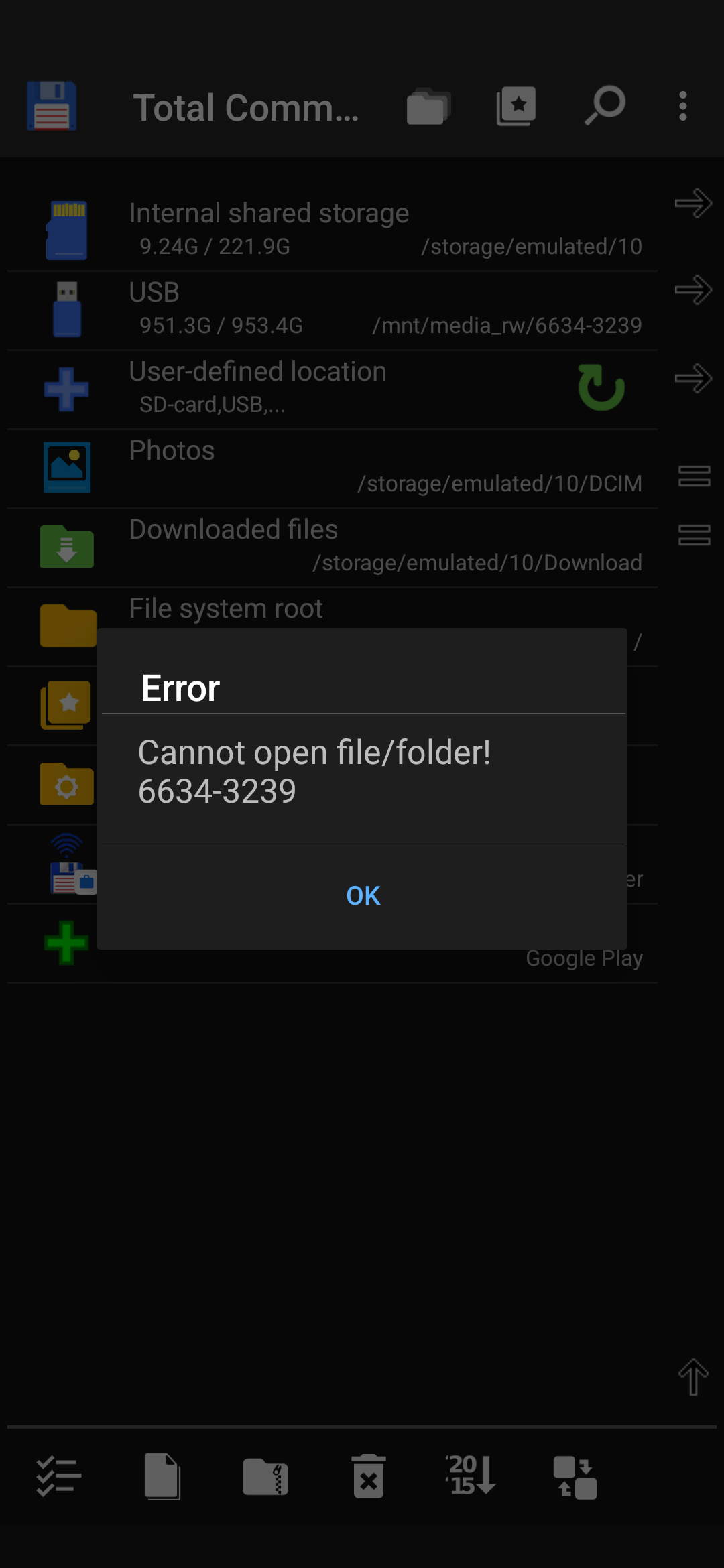Tap the delete trash icon
This screenshot has height=1568, width=724.
point(369,1477)
